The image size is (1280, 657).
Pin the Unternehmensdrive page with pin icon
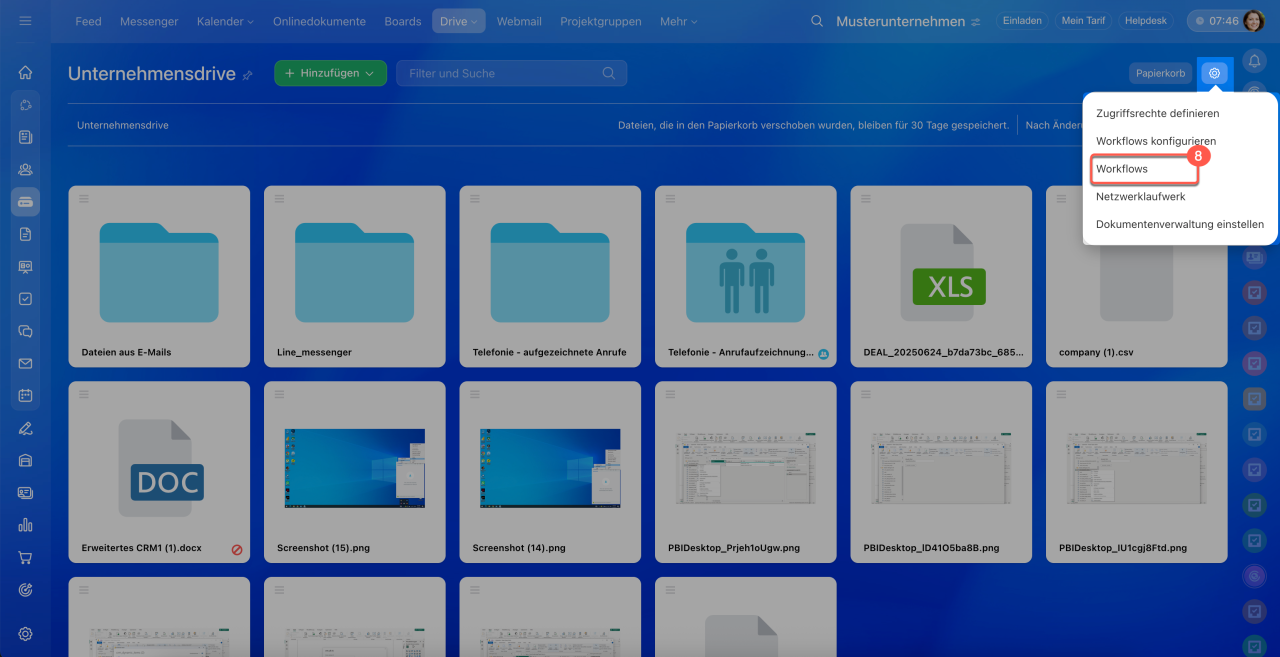click(x=248, y=75)
